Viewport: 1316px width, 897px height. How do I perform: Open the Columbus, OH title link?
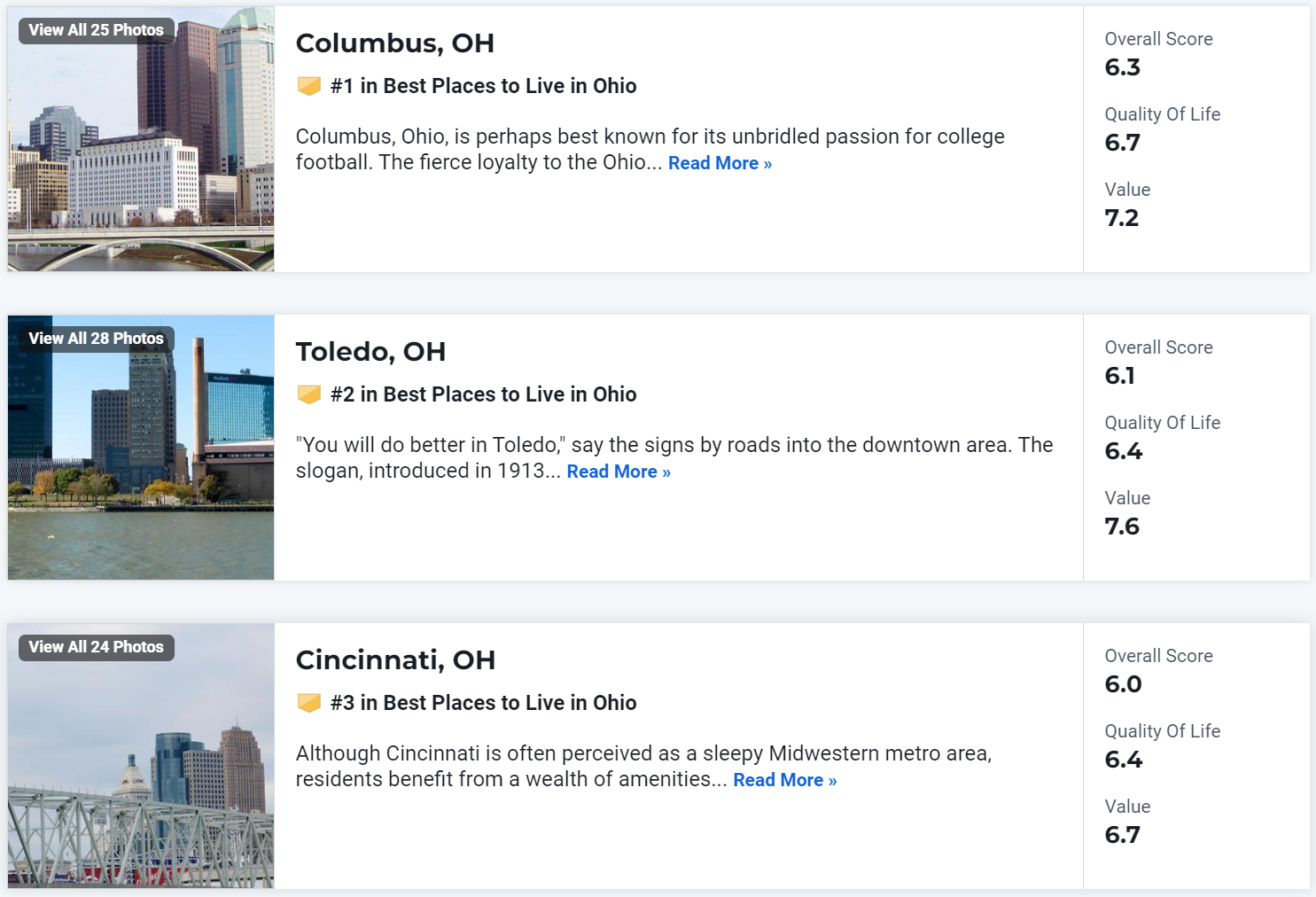pyautogui.click(x=395, y=43)
